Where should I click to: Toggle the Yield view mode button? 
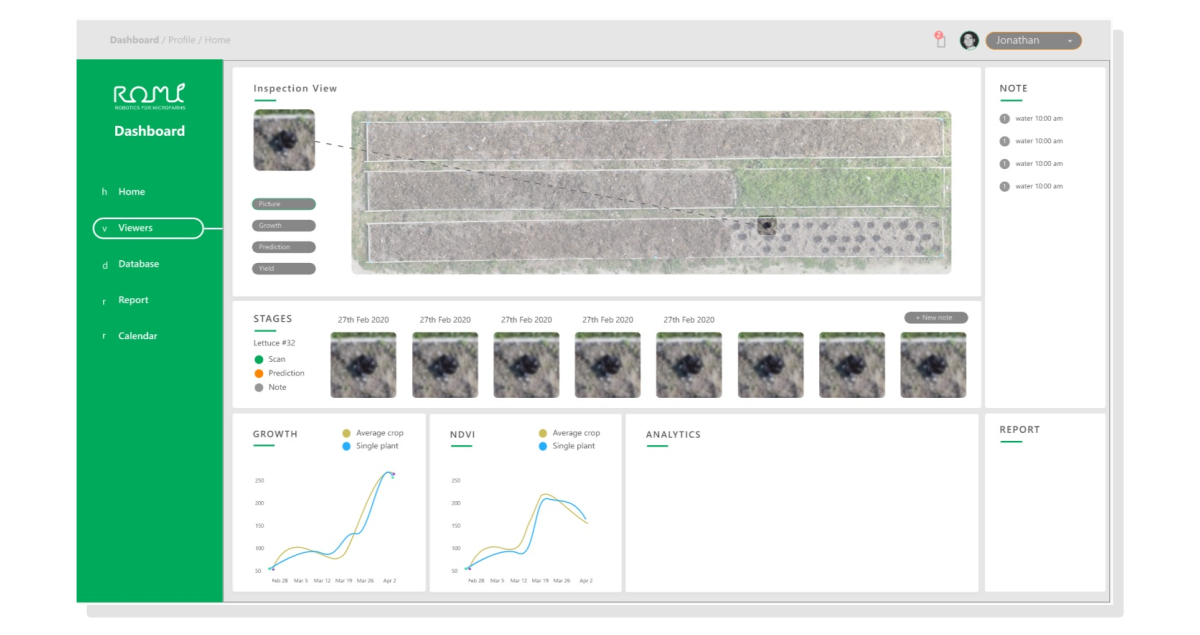click(283, 268)
